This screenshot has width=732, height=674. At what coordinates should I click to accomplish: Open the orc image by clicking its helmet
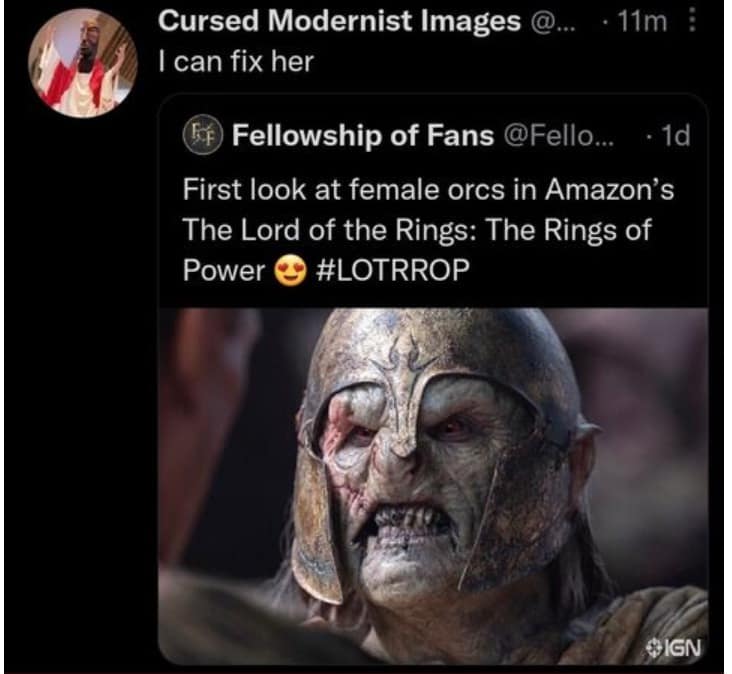click(x=430, y=360)
